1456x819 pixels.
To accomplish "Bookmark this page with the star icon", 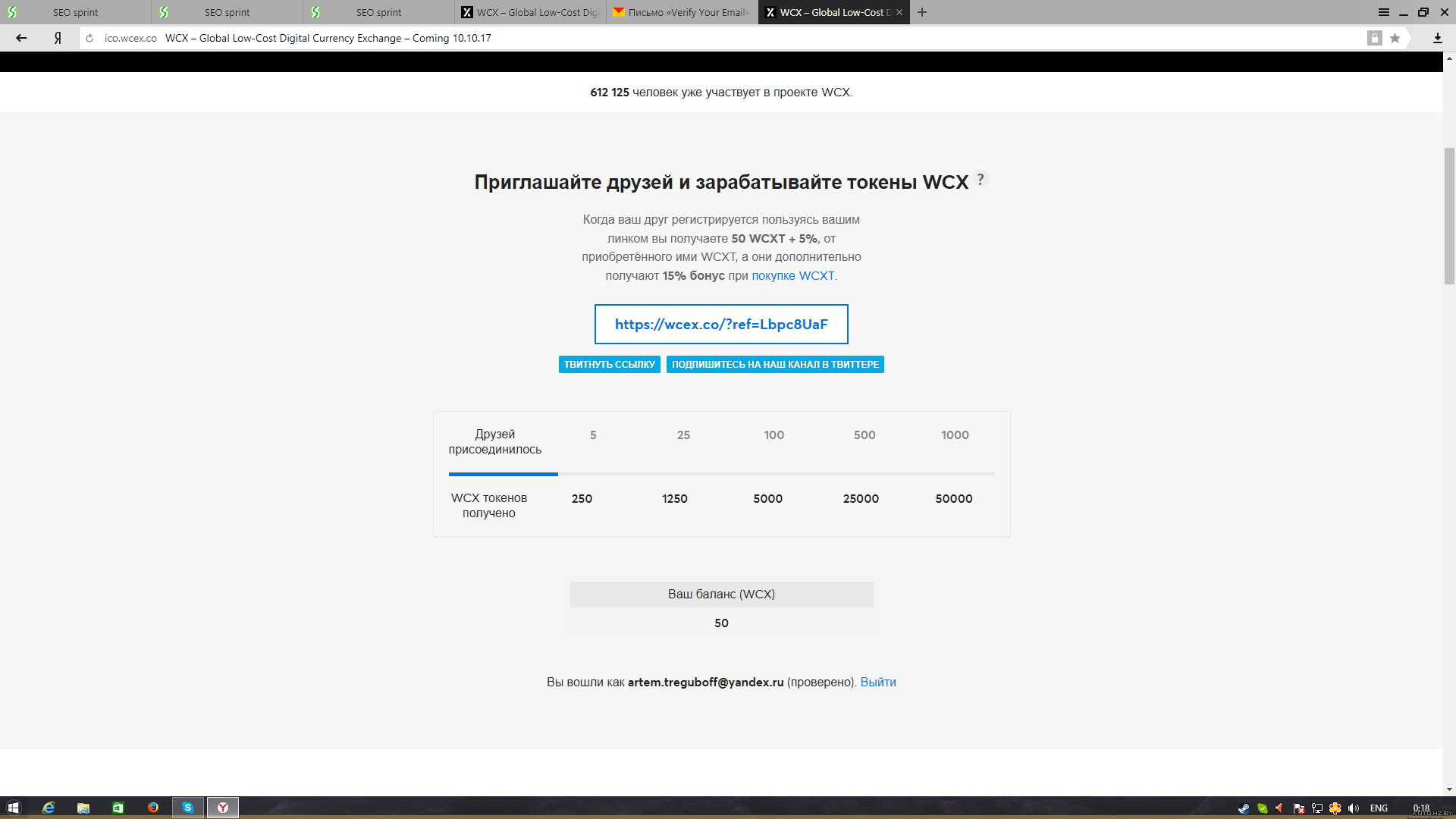I will [1395, 38].
